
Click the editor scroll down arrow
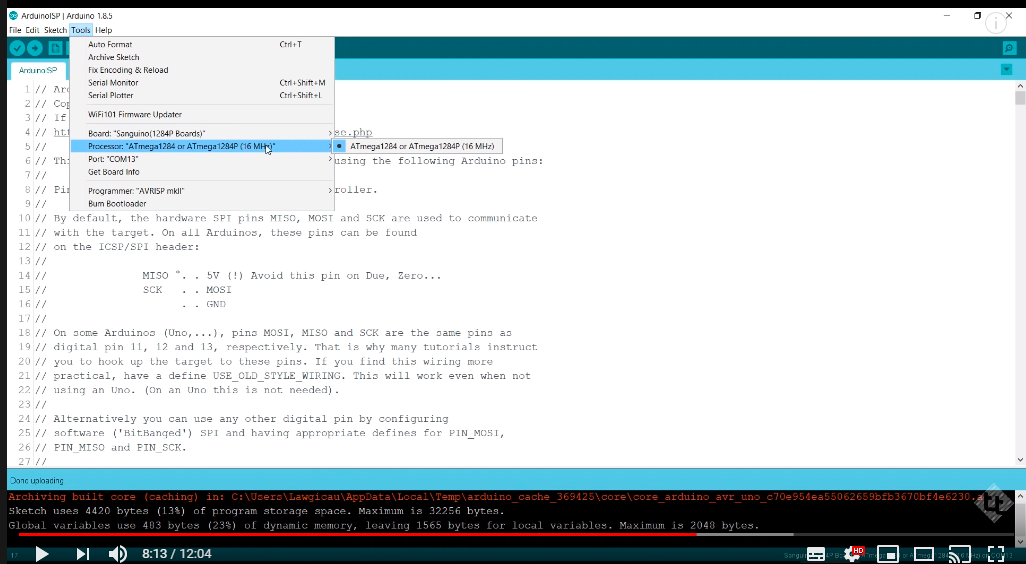click(1020, 460)
